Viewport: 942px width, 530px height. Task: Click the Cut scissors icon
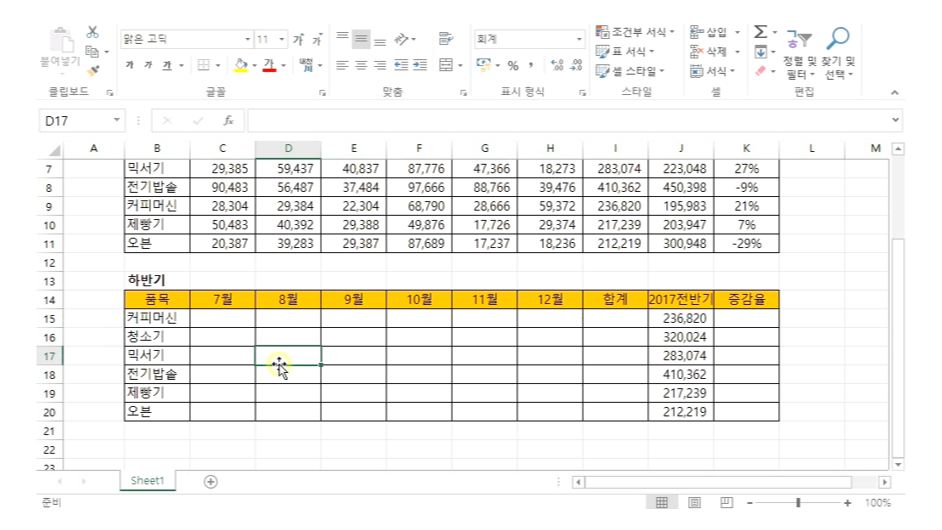pyautogui.click(x=93, y=32)
